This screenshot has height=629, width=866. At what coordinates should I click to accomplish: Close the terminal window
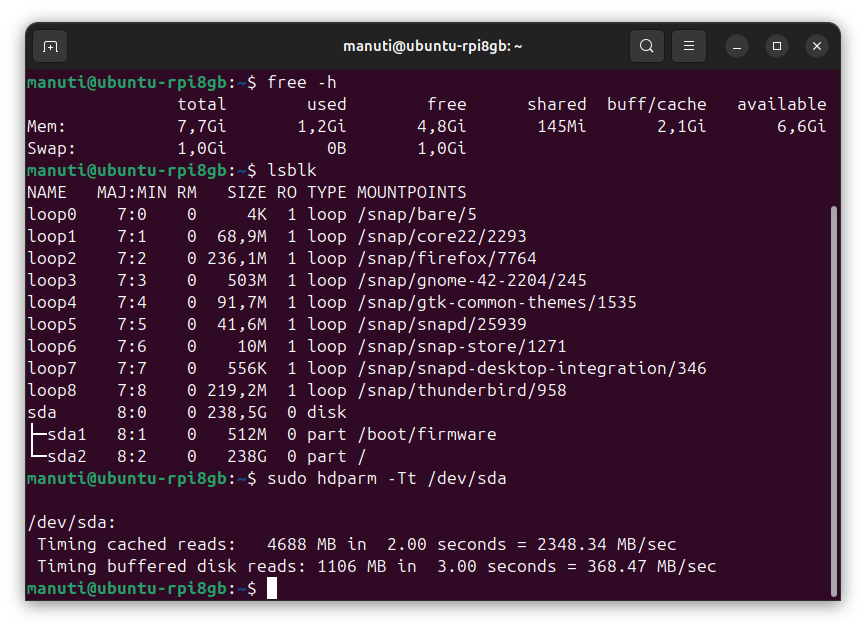click(x=817, y=46)
